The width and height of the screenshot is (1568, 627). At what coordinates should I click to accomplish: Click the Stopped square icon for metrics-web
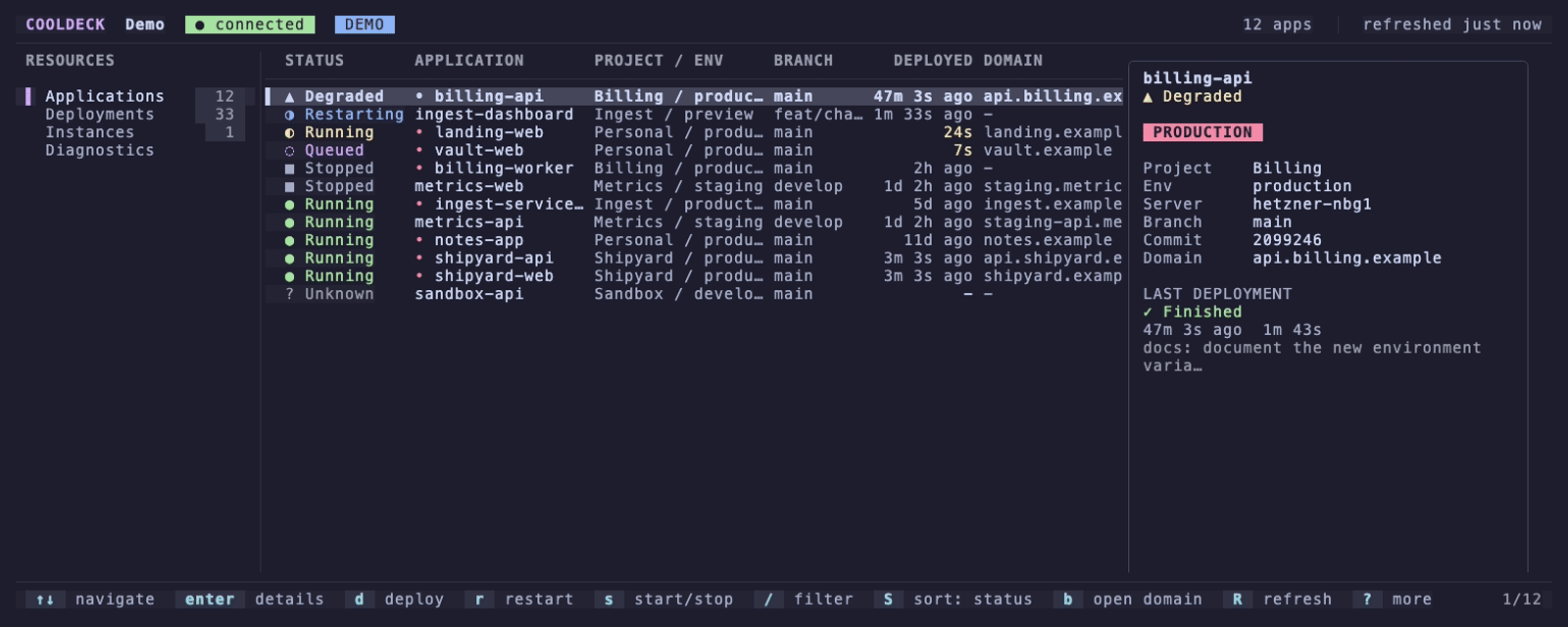pos(289,187)
